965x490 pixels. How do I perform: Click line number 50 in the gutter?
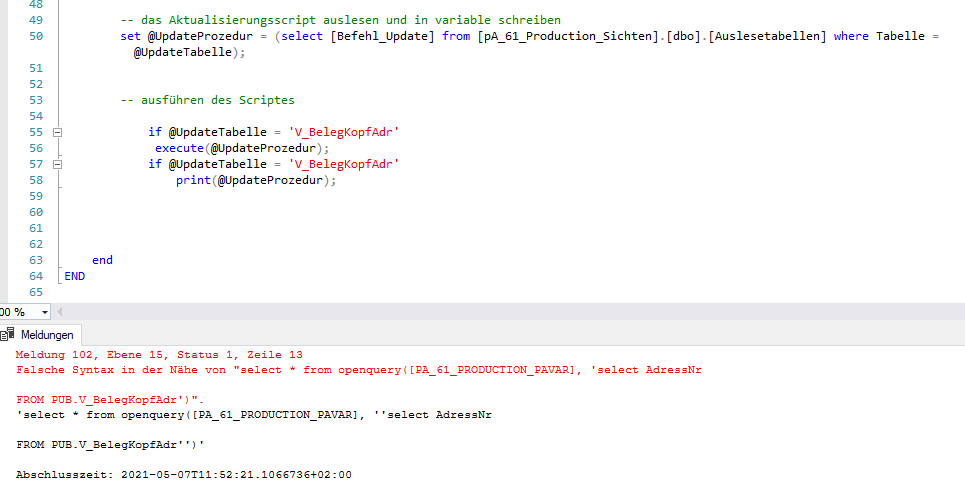(x=36, y=36)
